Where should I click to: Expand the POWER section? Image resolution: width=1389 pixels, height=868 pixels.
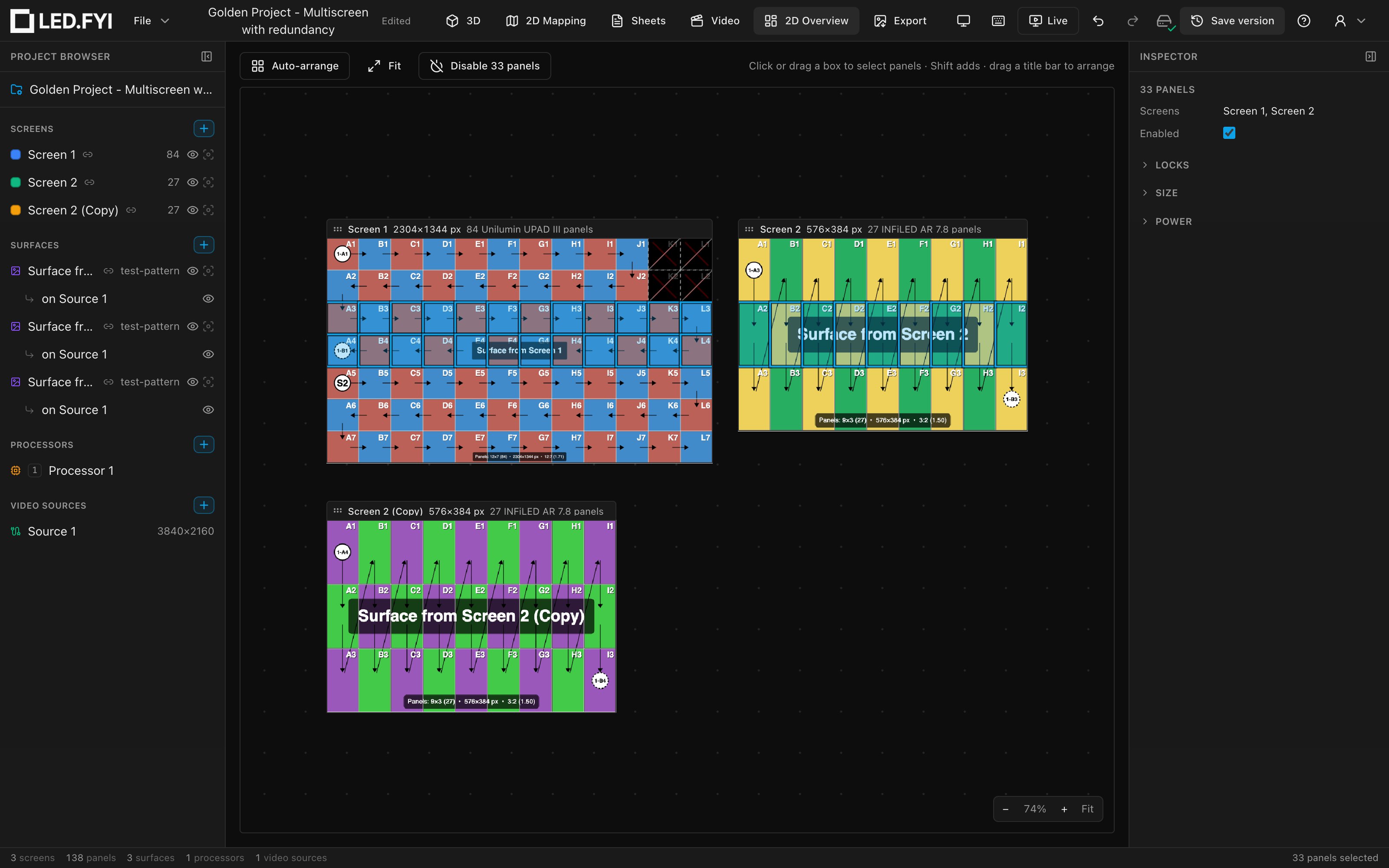click(1166, 222)
